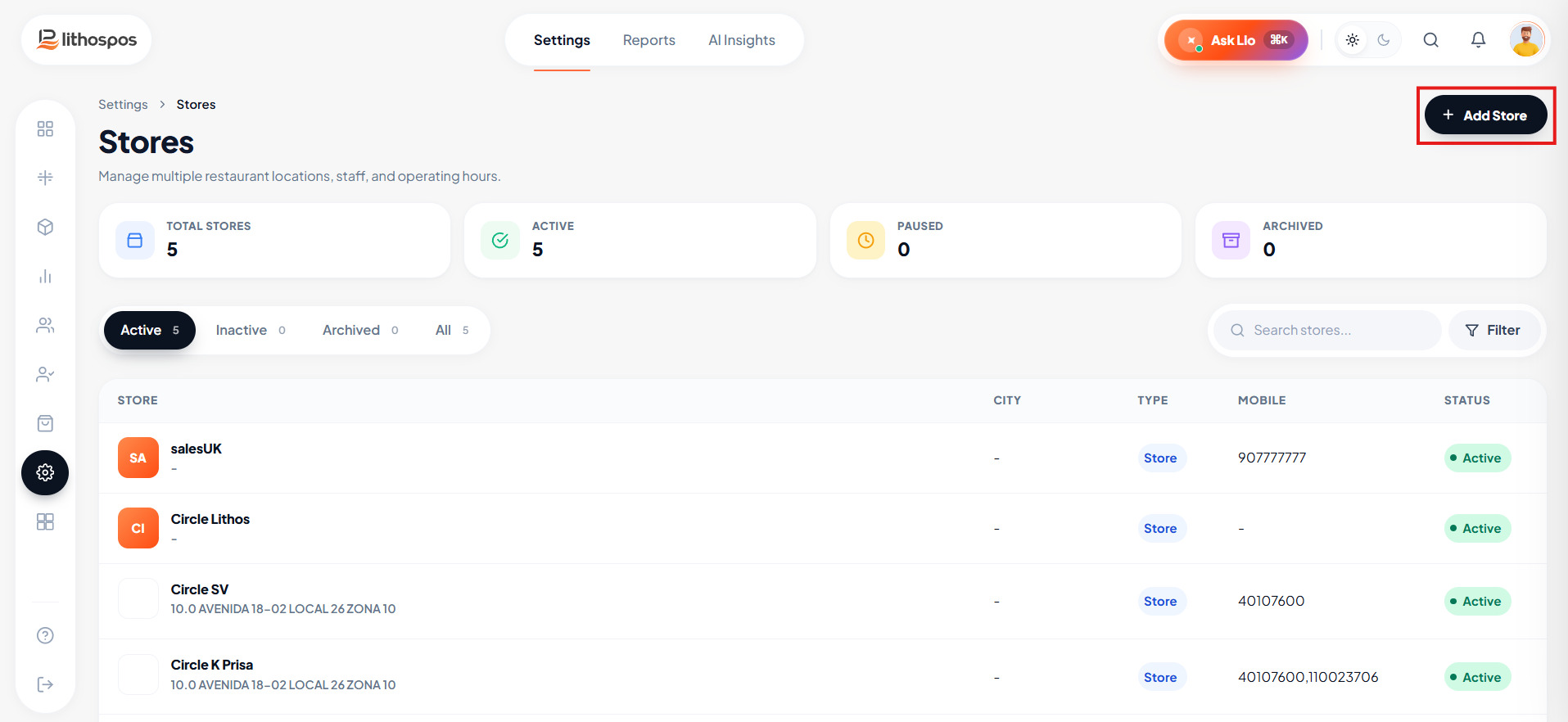The image size is (1568, 722).
Task: Select the Archived stores filter tab
Action: coord(360,330)
